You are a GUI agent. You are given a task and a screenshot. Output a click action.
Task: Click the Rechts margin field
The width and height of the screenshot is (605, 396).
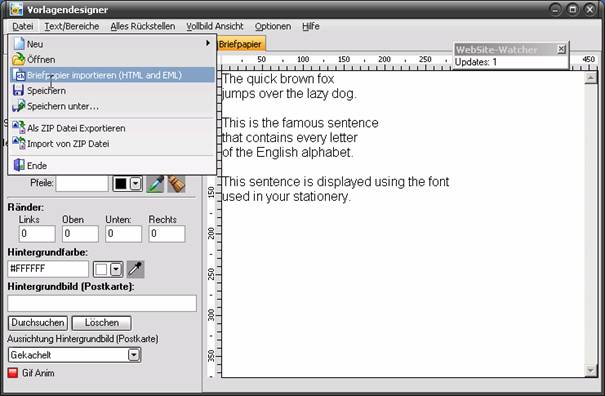[x=167, y=234]
